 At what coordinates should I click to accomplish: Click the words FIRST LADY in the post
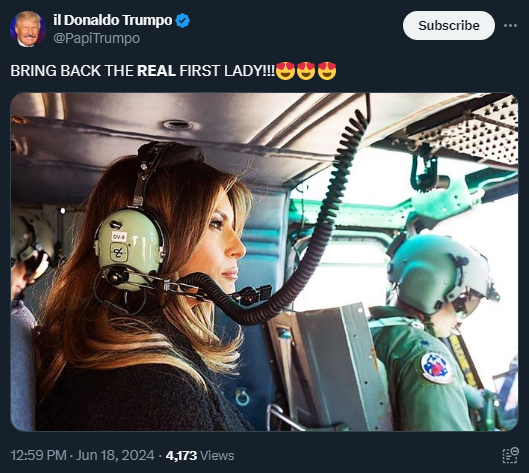(x=221, y=71)
